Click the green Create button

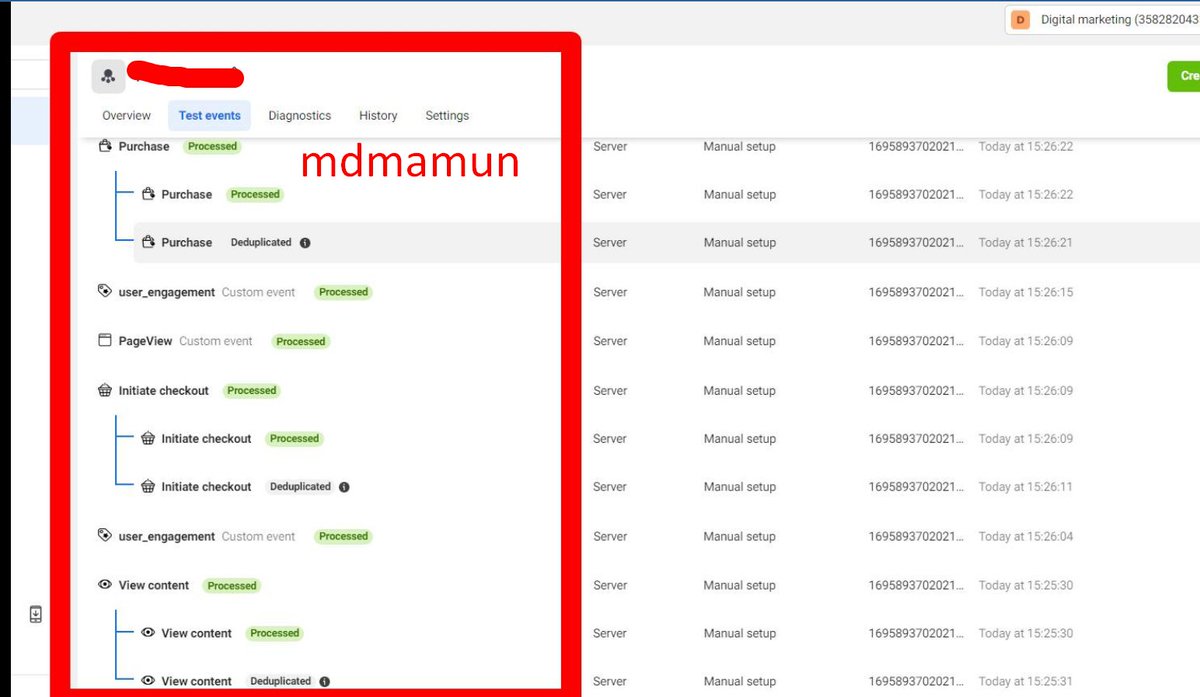pyautogui.click(x=1186, y=75)
